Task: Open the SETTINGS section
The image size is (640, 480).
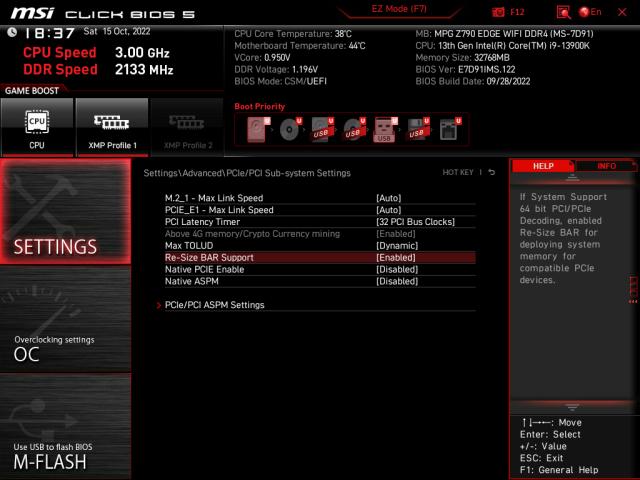Action: click(x=66, y=211)
